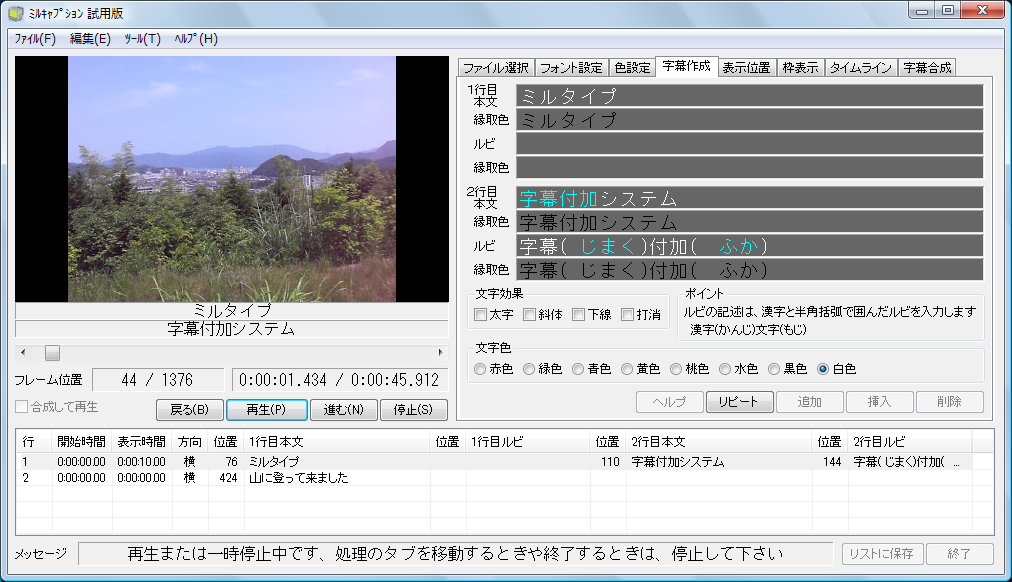Viewport: 1012px width, 582px height.
Task: Select the 黄色 yellow text color
Action: click(x=628, y=369)
